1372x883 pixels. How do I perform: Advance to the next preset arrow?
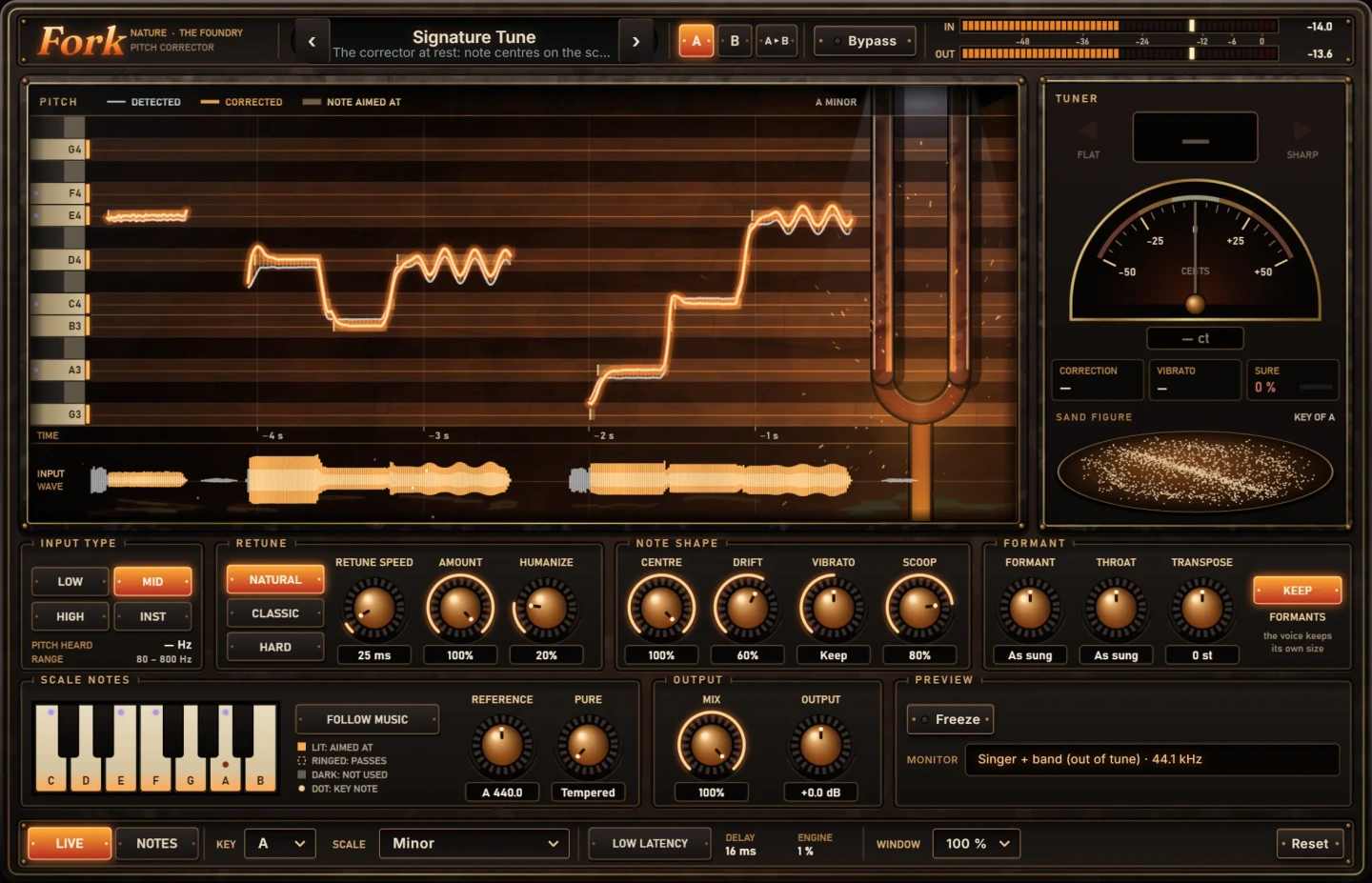636,41
